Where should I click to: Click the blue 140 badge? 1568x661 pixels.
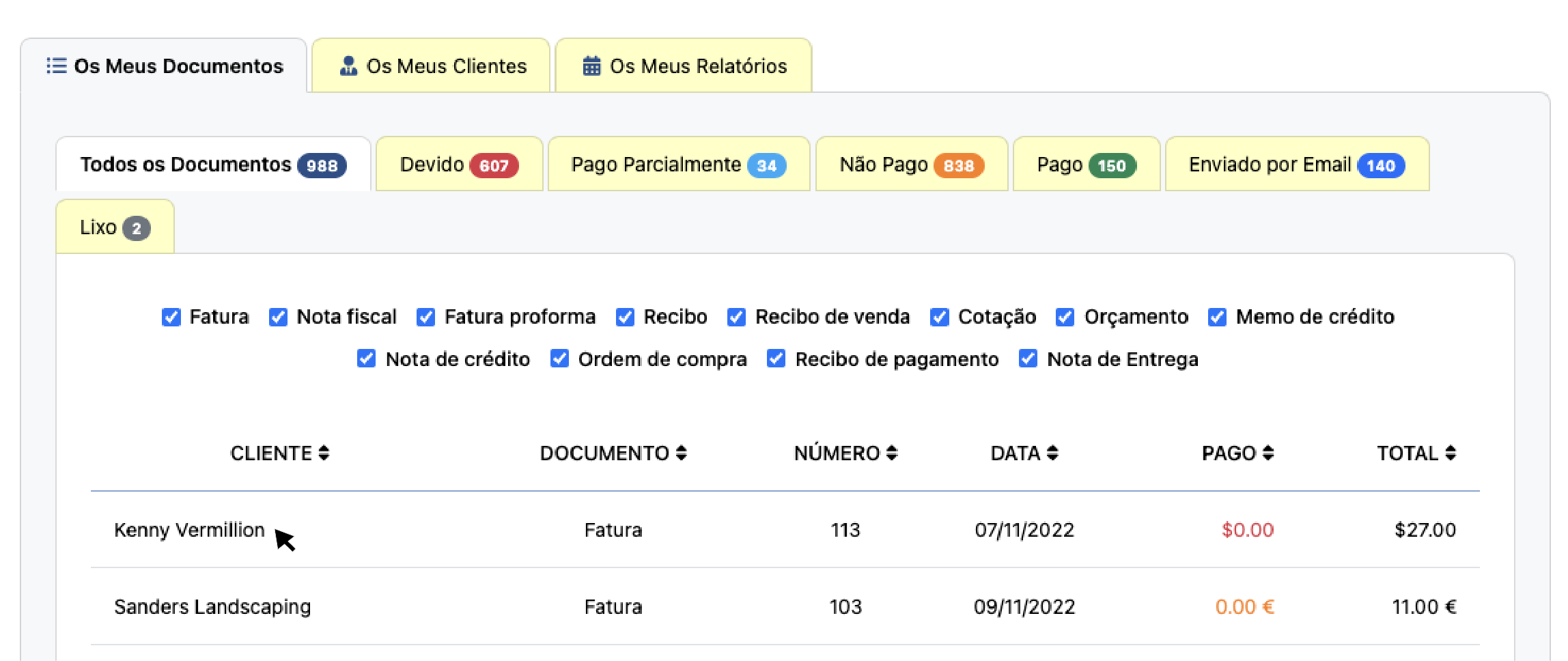click(1381, 165)
